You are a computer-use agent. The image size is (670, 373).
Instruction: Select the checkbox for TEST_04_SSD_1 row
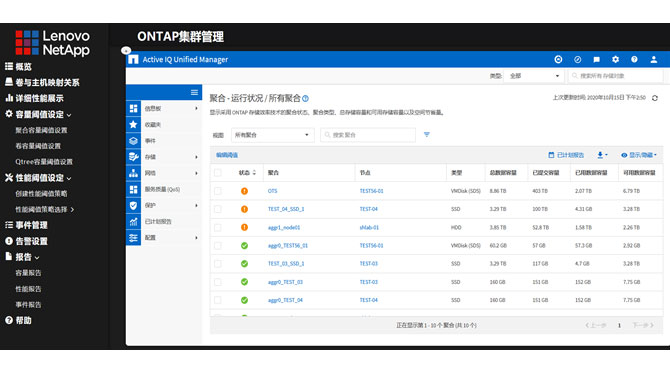217,209
